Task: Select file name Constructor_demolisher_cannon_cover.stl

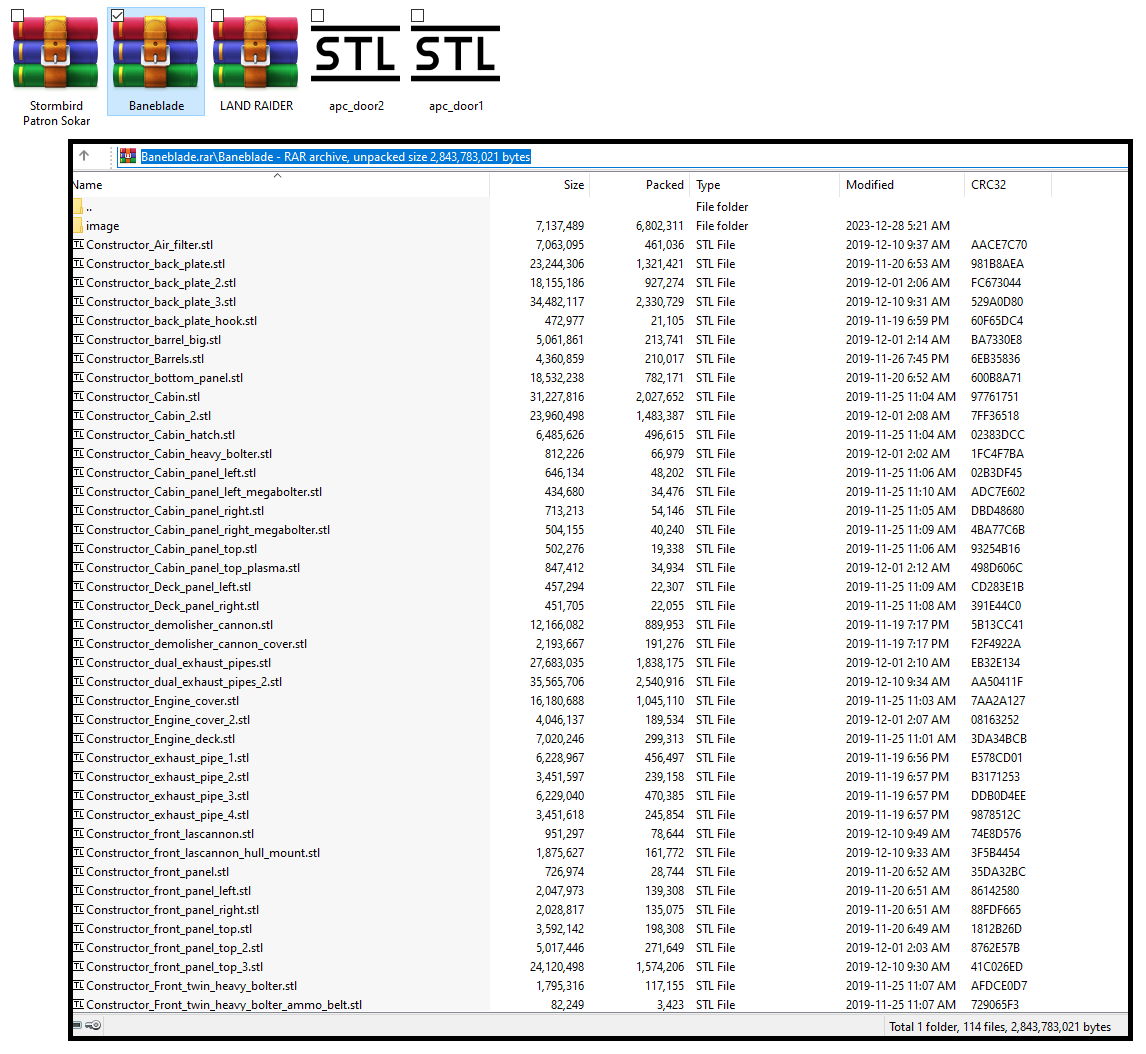Action: pyautogui.click(x=197, y=644)
